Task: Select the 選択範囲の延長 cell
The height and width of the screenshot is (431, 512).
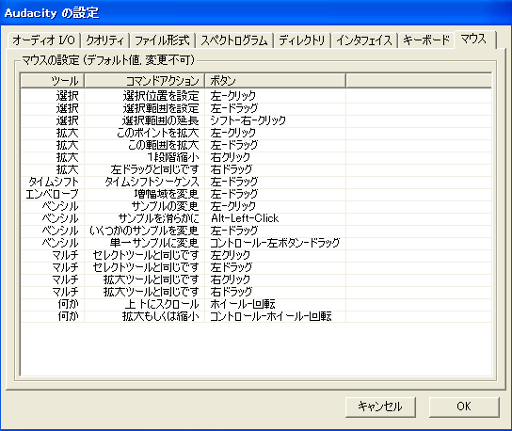Action: [144, 121]
